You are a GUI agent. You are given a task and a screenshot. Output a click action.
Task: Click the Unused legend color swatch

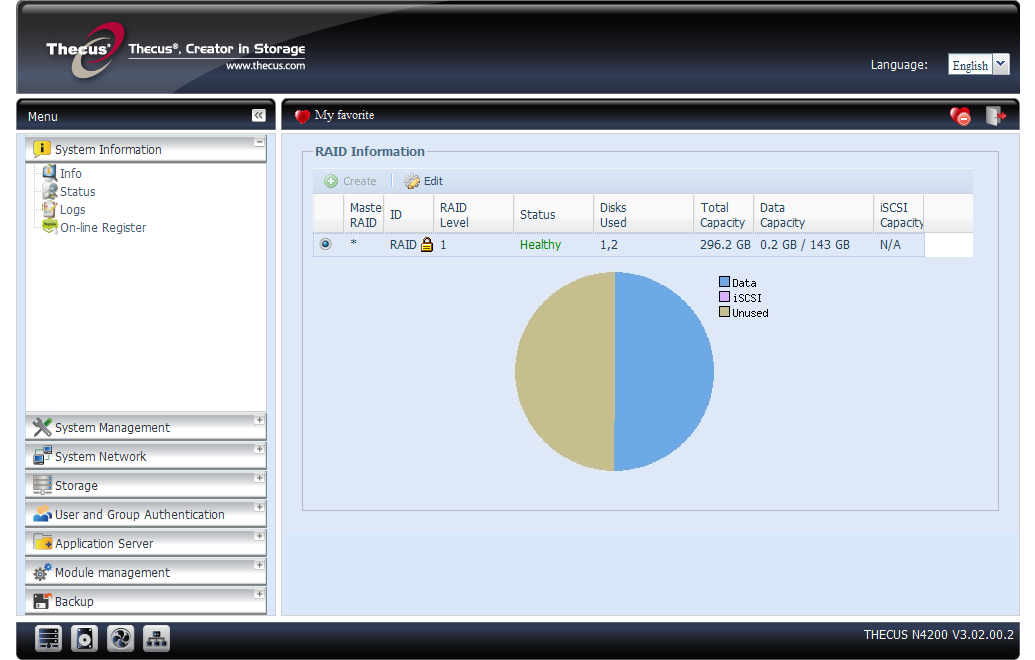pos(724,312)
